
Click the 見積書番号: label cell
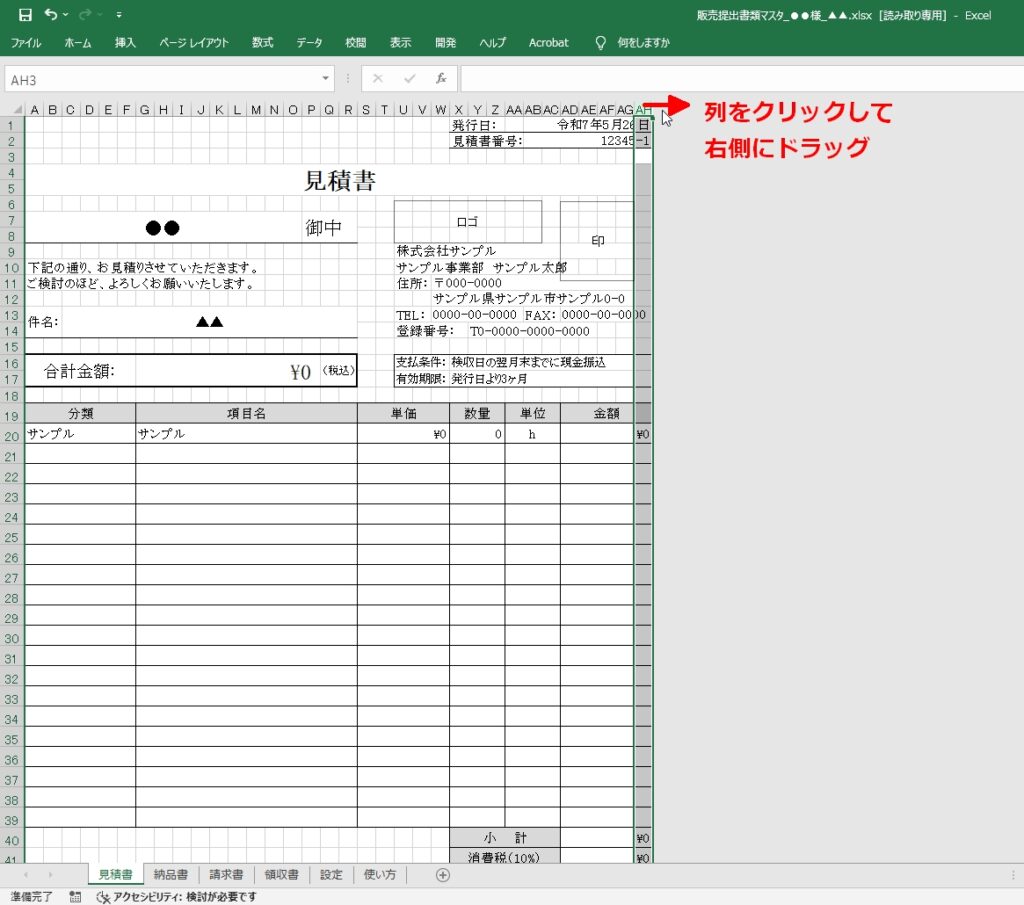[x=487, y=140]
